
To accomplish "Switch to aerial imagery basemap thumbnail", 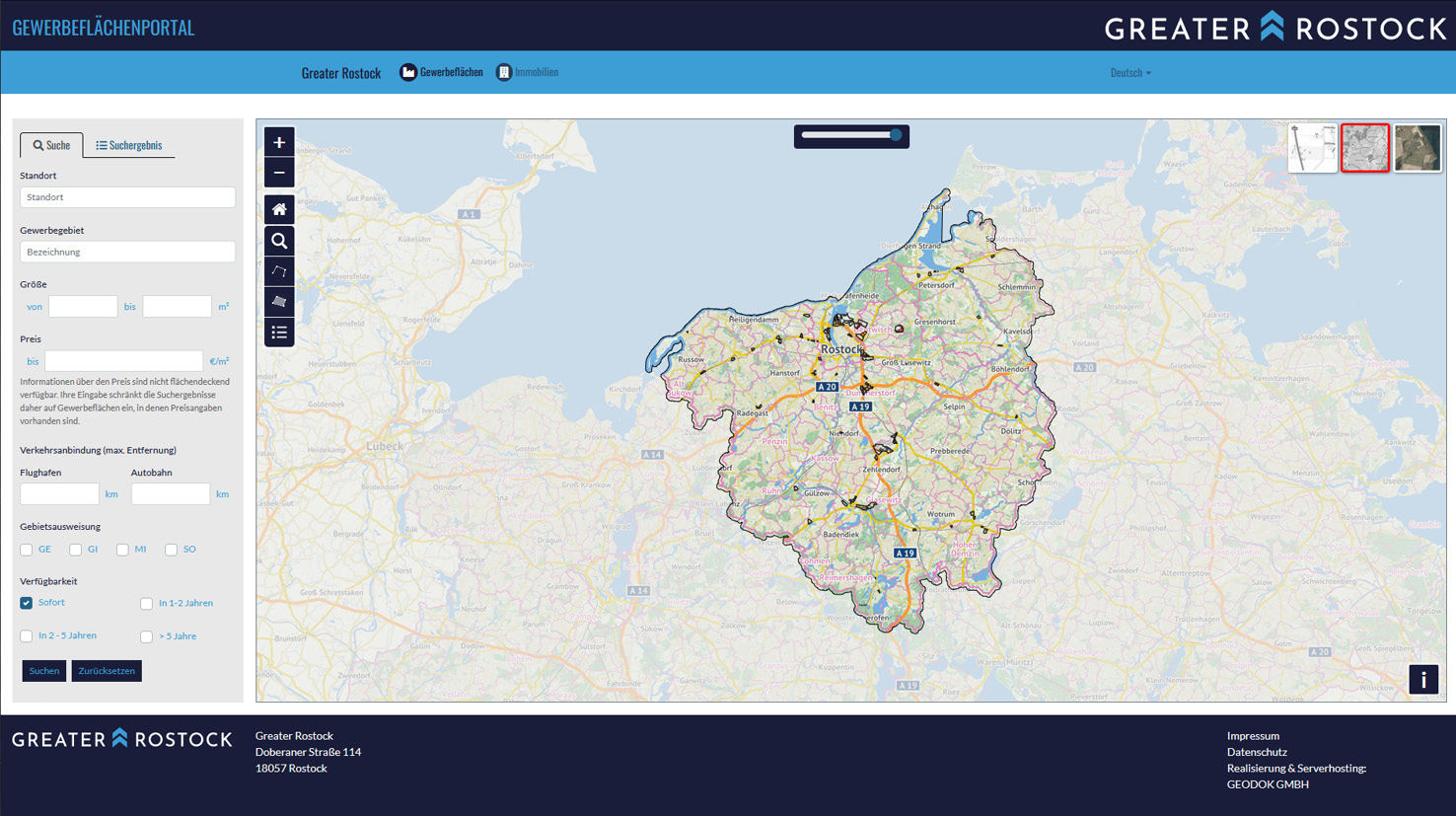I will 1418,148.
